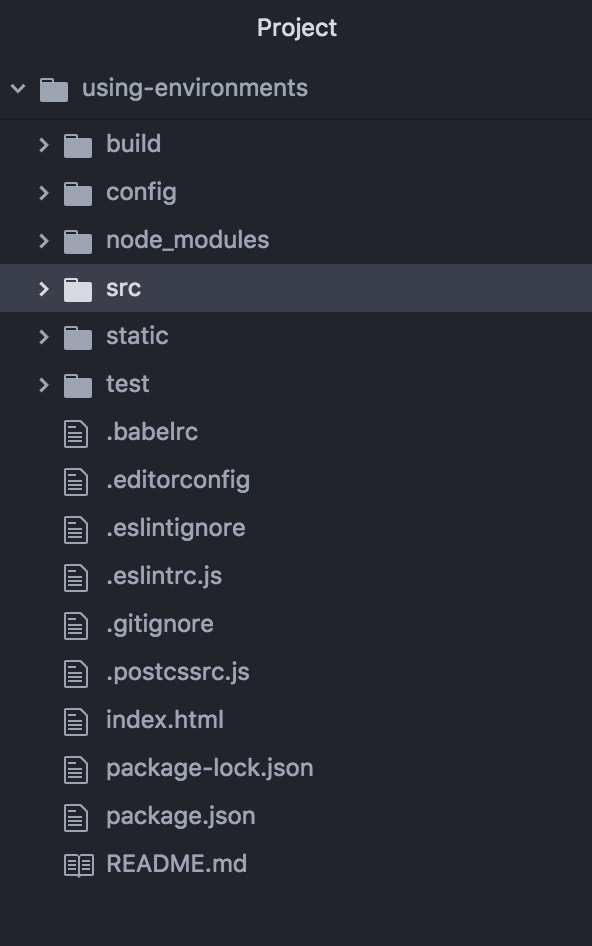Click the build folder icon
Image resolution: width=592 pixels, height=946 pixels.
click(x=78, y=145)
